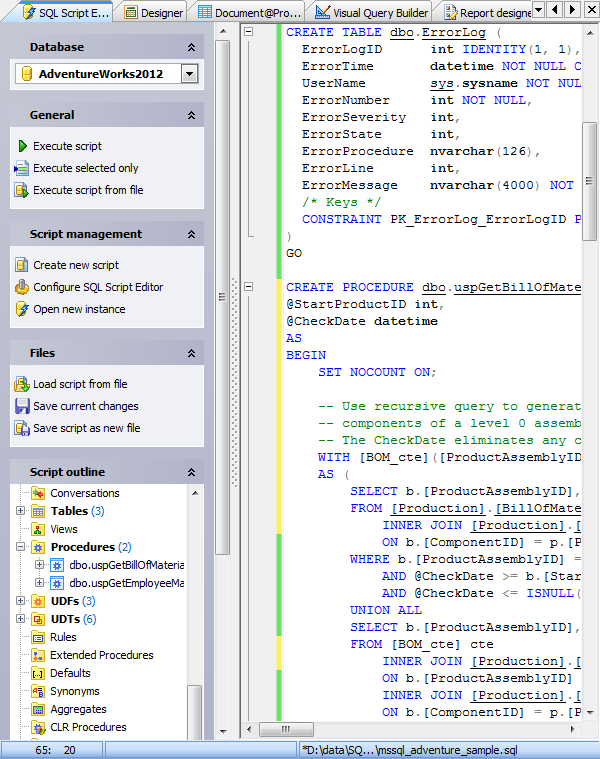600x759 pixels.
Task: Collapse the Procedures node in outline
Action: pos(21,547)
